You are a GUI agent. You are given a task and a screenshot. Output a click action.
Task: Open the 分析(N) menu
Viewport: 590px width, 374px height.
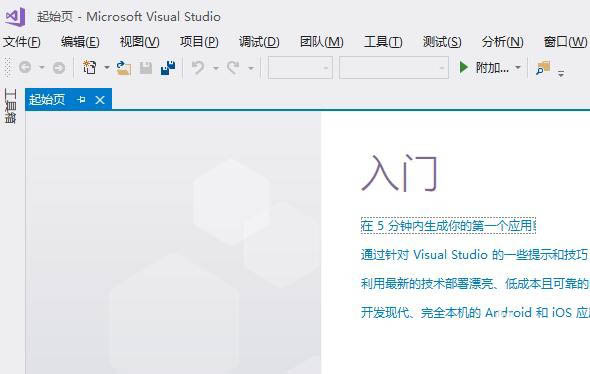[503, 41]
